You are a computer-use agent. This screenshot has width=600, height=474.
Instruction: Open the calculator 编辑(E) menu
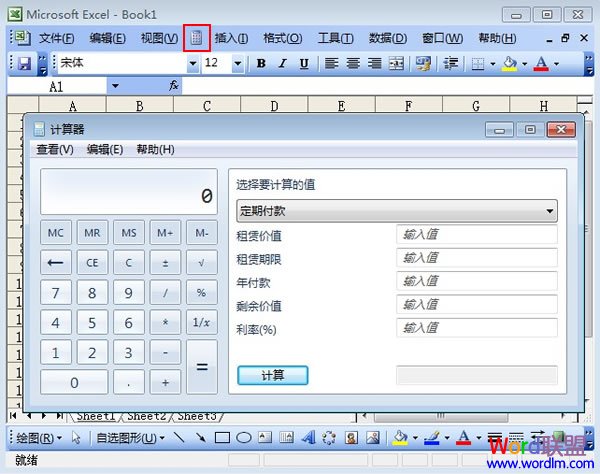coord(105,149)
